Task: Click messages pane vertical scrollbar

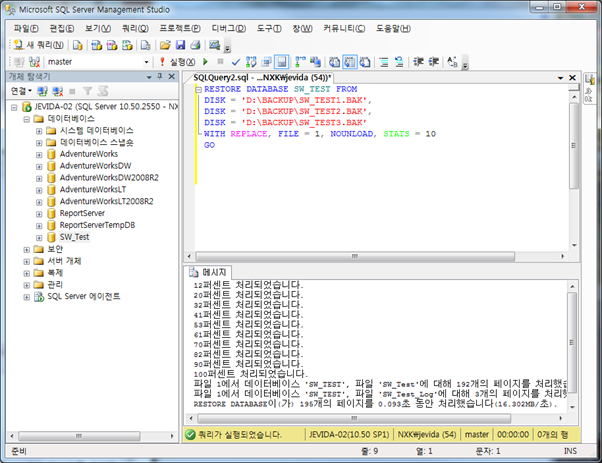Action: (572, 342)
